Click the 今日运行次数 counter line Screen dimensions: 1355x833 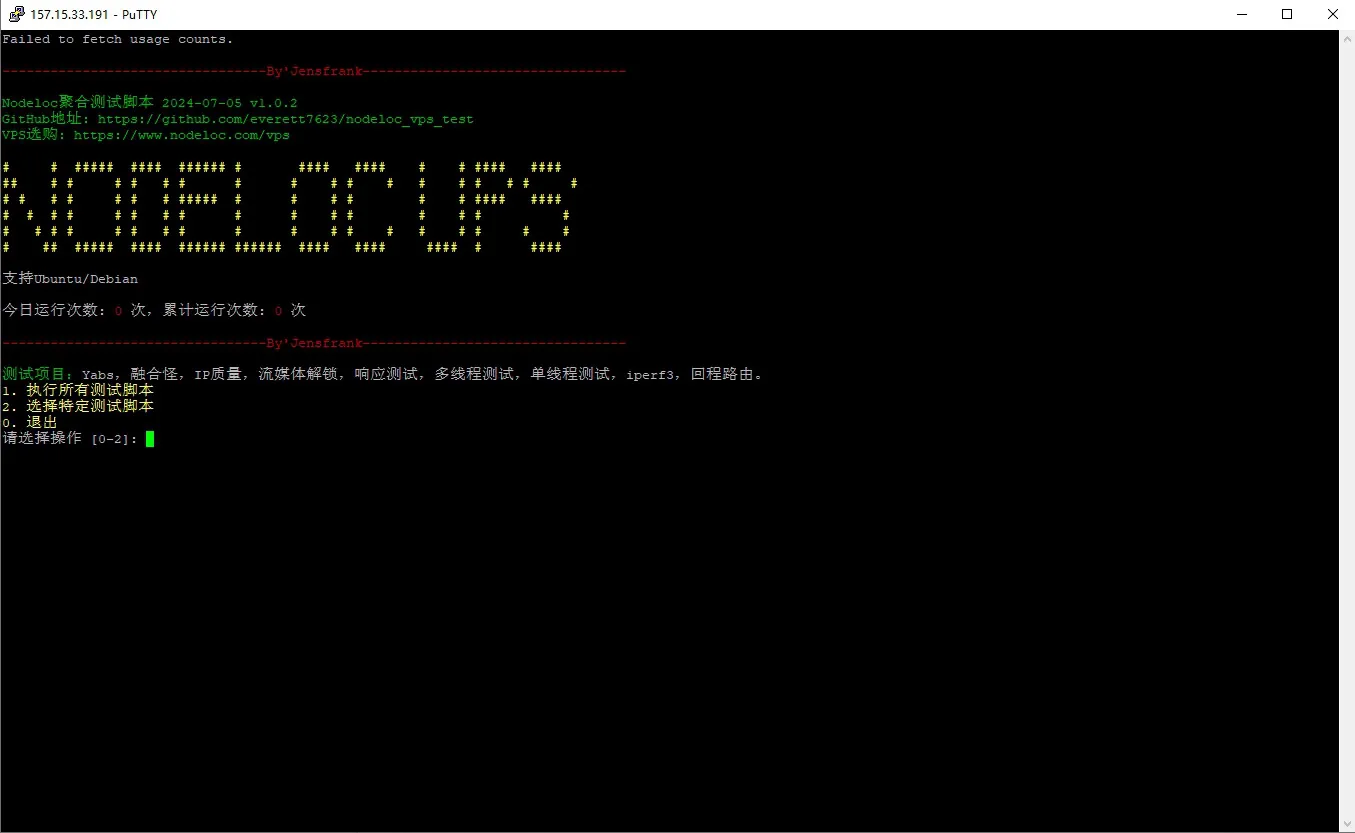[x=154, y=310]
